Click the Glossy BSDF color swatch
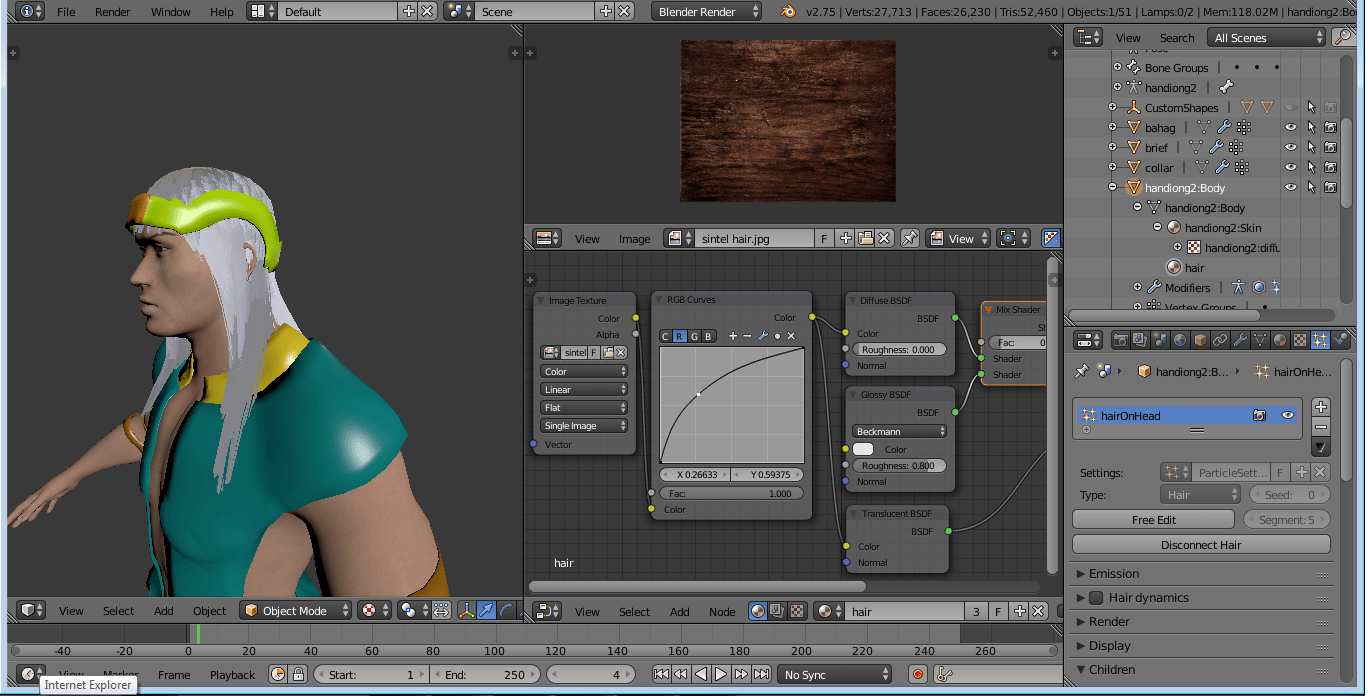Image resolution: width=1368 pixels, height=696 pixels. [863, 449]
